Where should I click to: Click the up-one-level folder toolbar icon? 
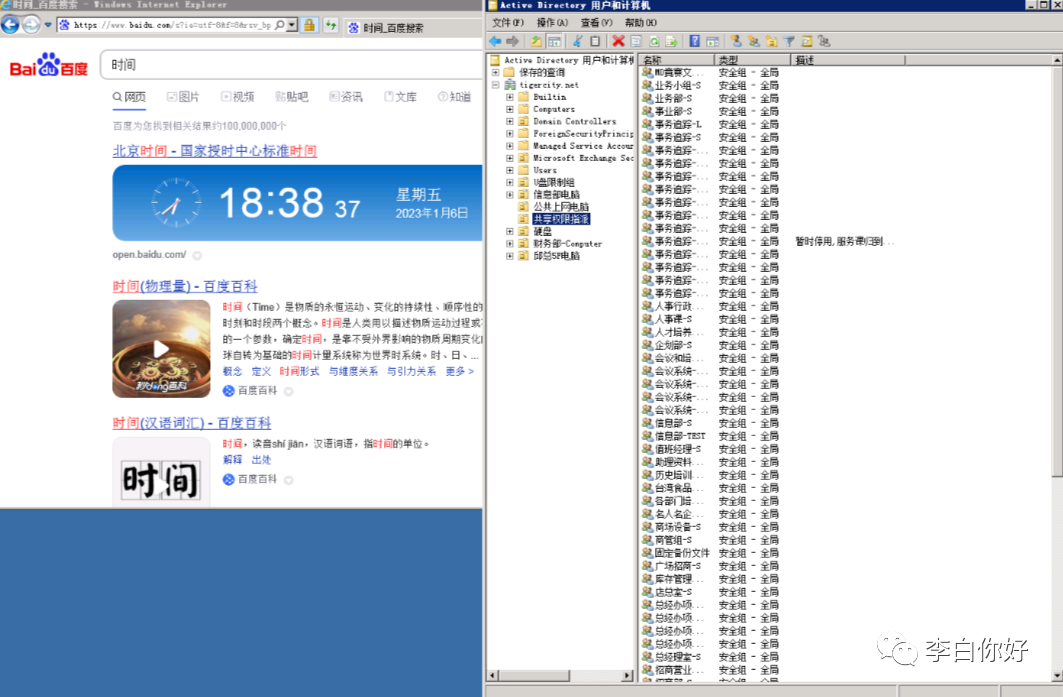[536, 41]
